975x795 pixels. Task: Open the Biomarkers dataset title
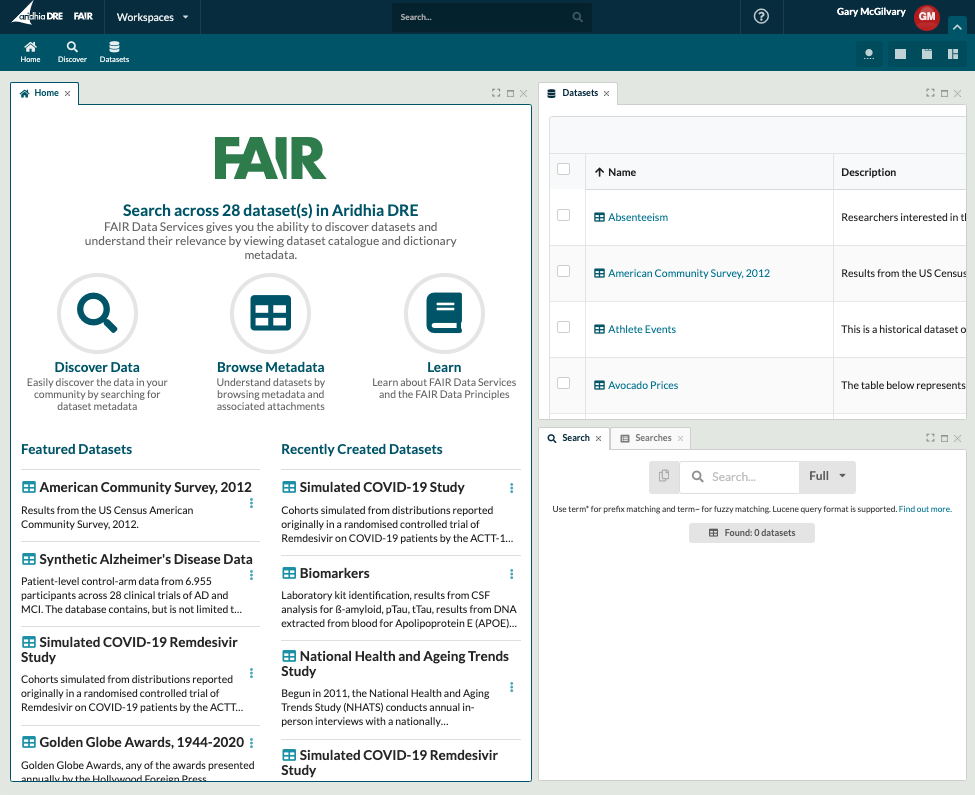click(x=334, y=573)
